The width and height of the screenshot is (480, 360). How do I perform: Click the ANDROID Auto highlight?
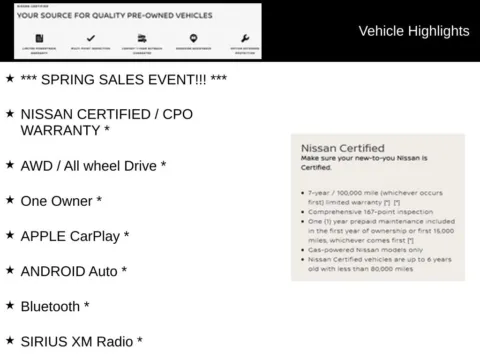click(74, 271)
